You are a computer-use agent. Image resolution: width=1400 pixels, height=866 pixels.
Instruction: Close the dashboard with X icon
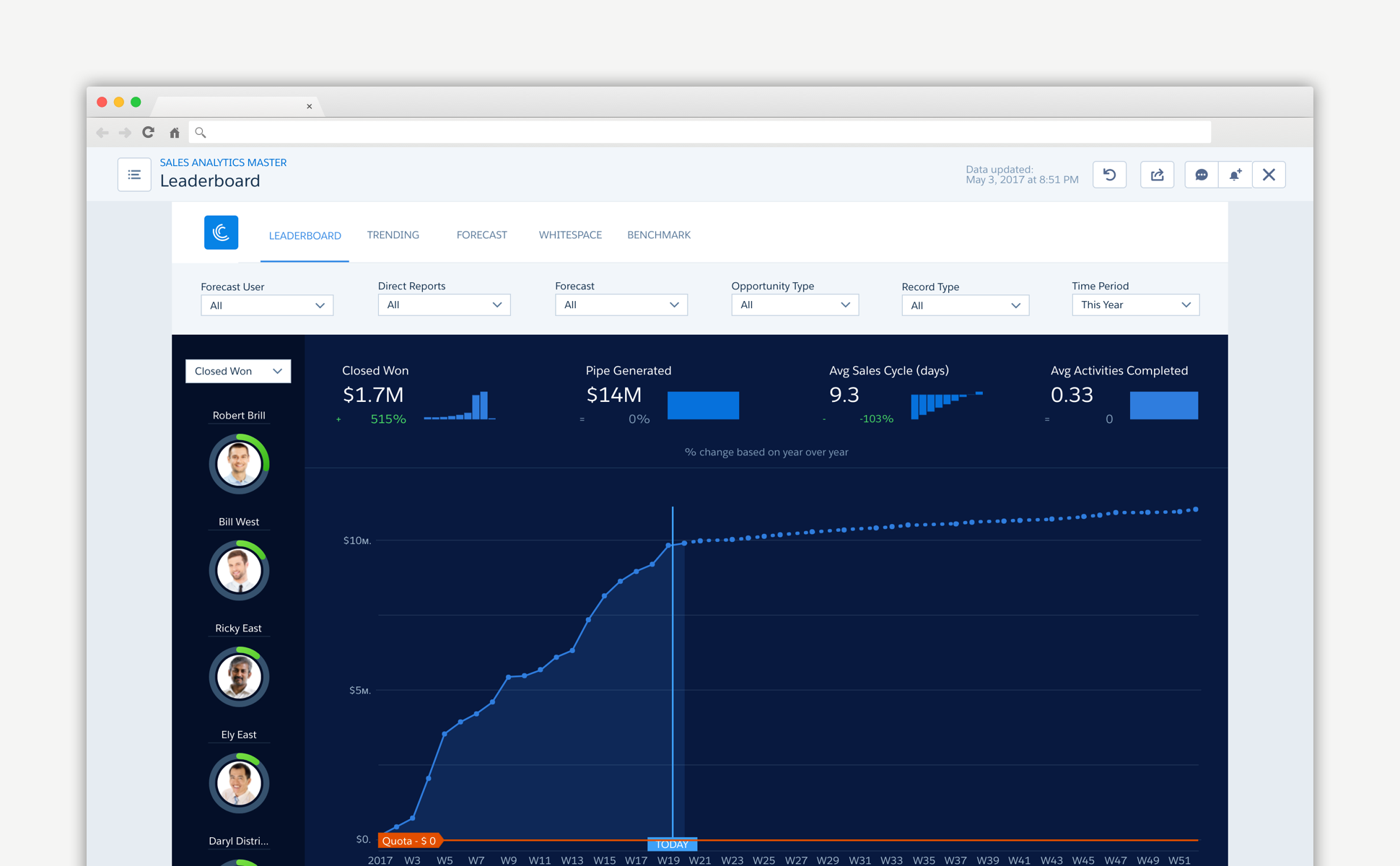point(1269,175)
